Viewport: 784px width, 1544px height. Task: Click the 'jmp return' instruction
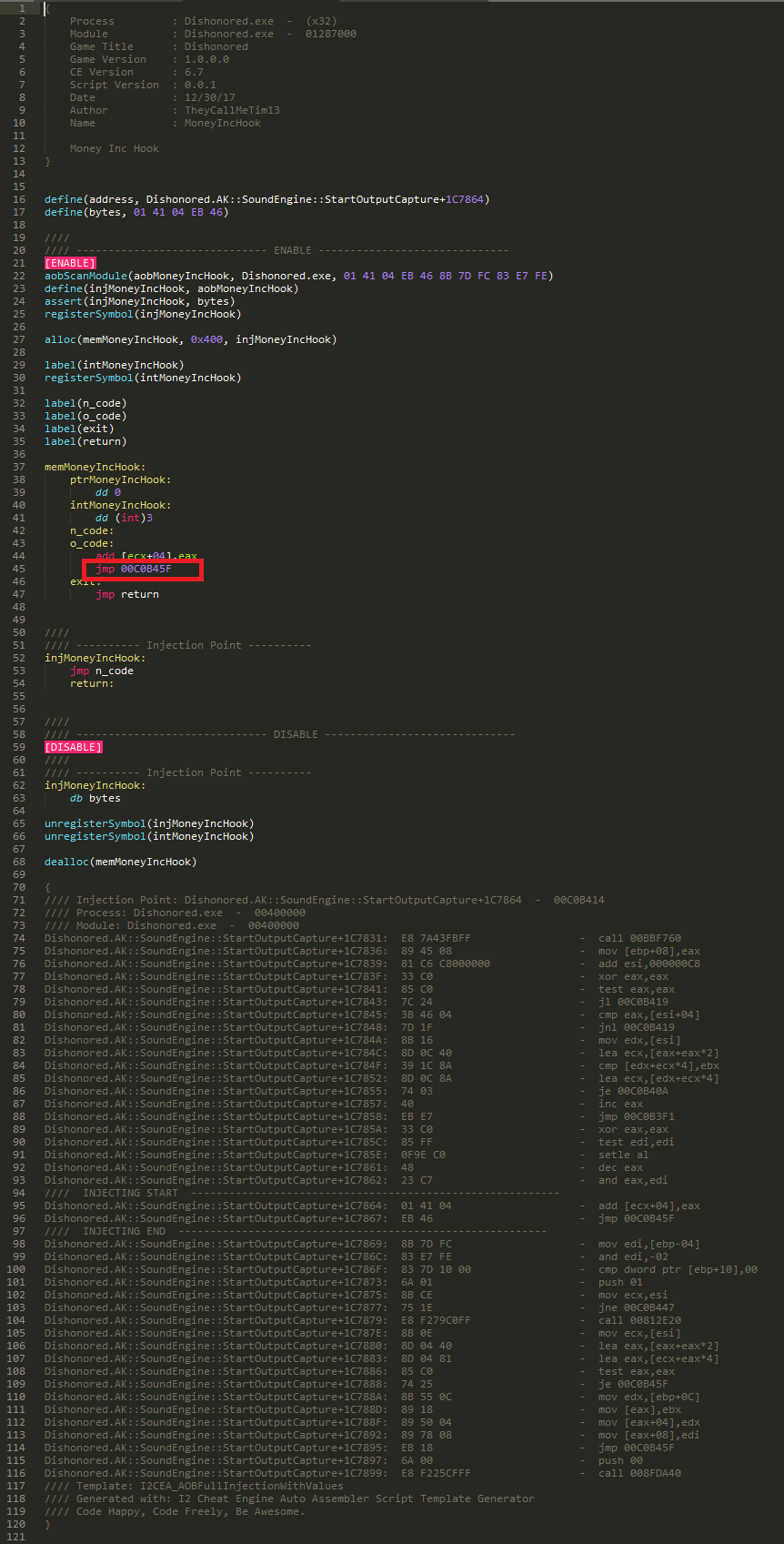point(126,594)
